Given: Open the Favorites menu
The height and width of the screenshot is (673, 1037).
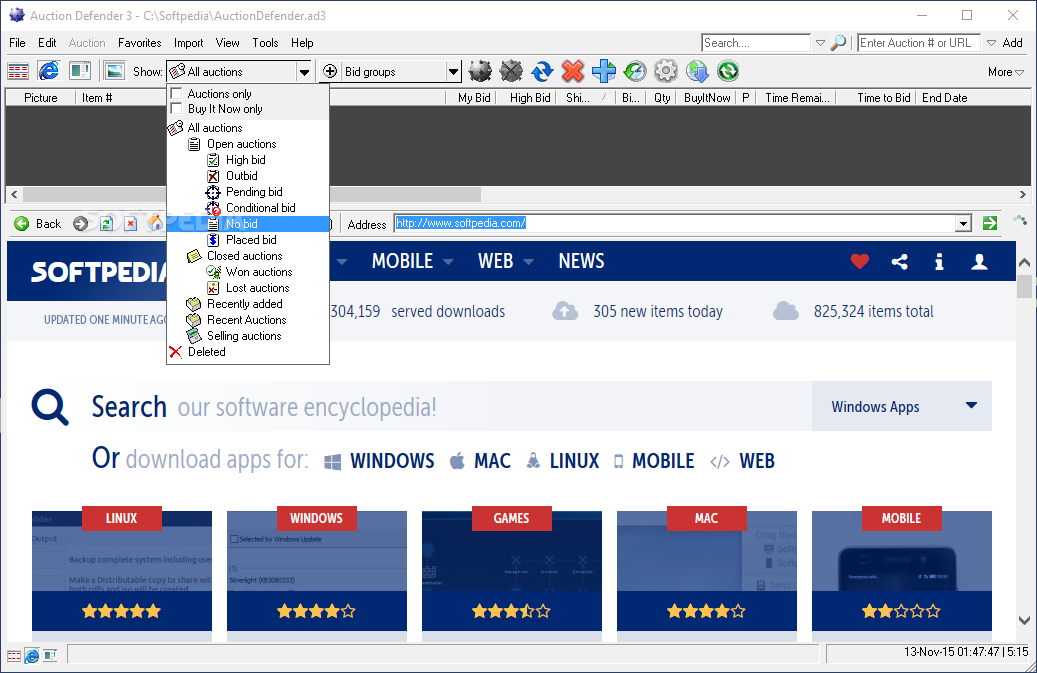Looking at the screenshot, I should [x=140, y=43].
